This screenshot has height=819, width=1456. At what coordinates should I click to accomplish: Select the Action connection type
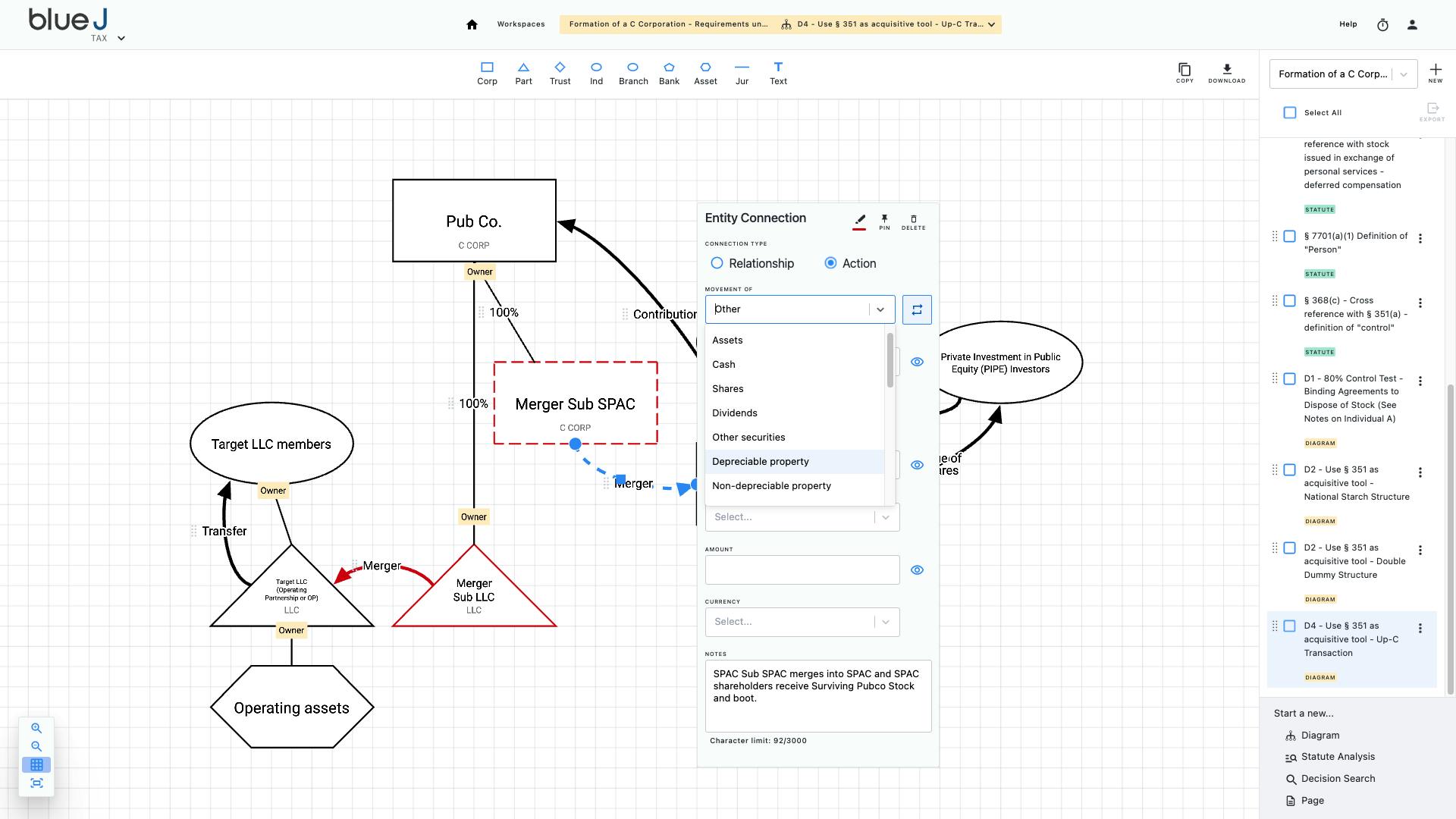tap(830, 263)
